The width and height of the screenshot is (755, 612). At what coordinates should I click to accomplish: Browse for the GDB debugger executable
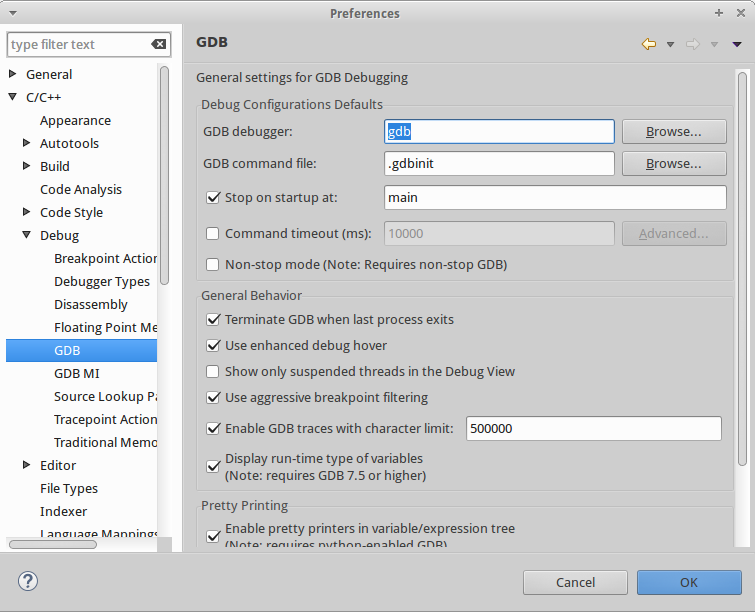click(674, 131)
